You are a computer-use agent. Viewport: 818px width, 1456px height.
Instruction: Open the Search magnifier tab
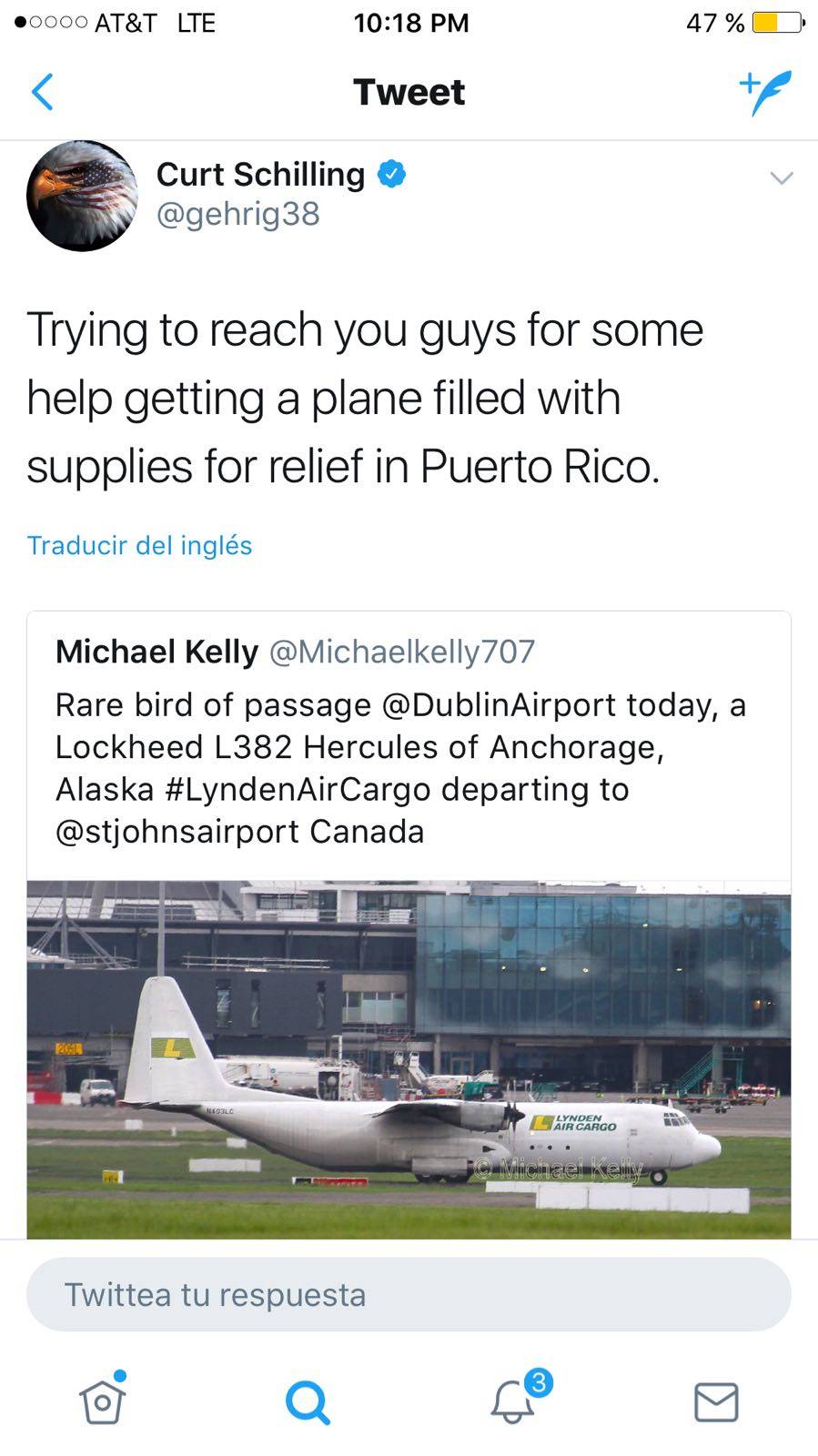(x=308, y=1402)
